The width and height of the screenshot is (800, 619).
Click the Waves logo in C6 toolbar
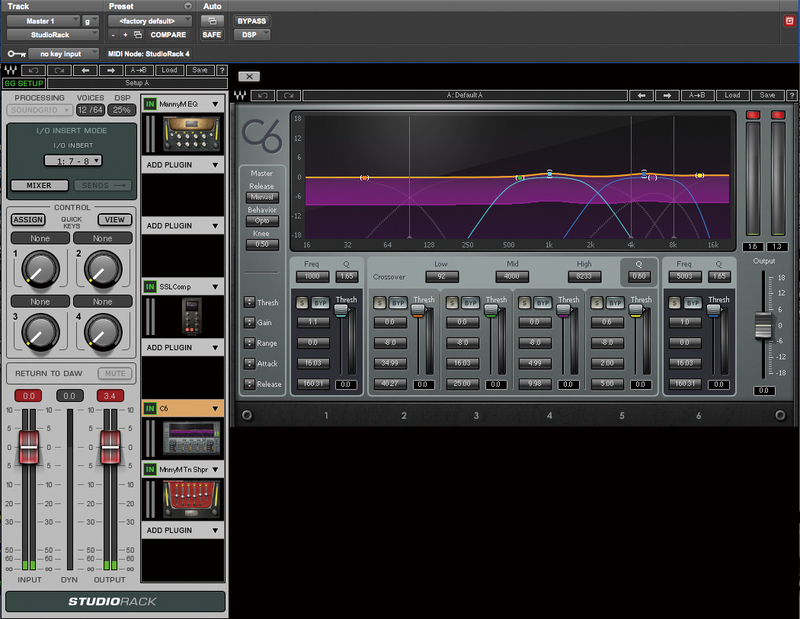[x=240, y=95]
